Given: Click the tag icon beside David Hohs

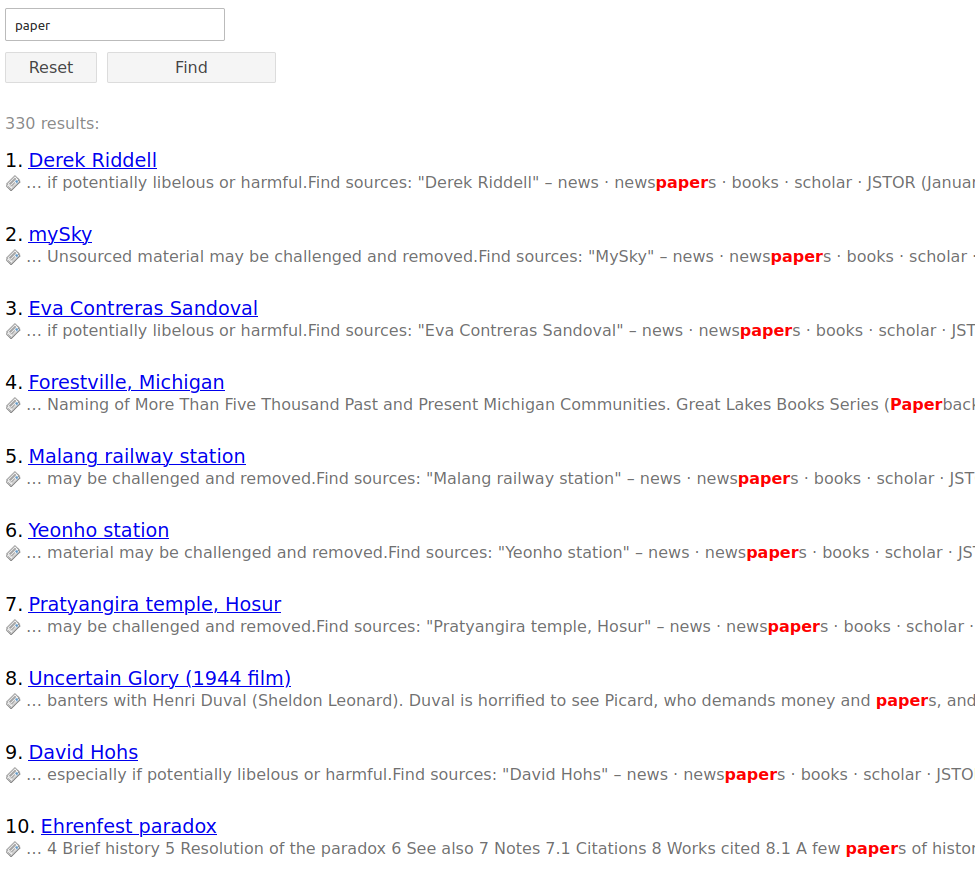Looking at the screenshot, I should (x=13, y=775).
